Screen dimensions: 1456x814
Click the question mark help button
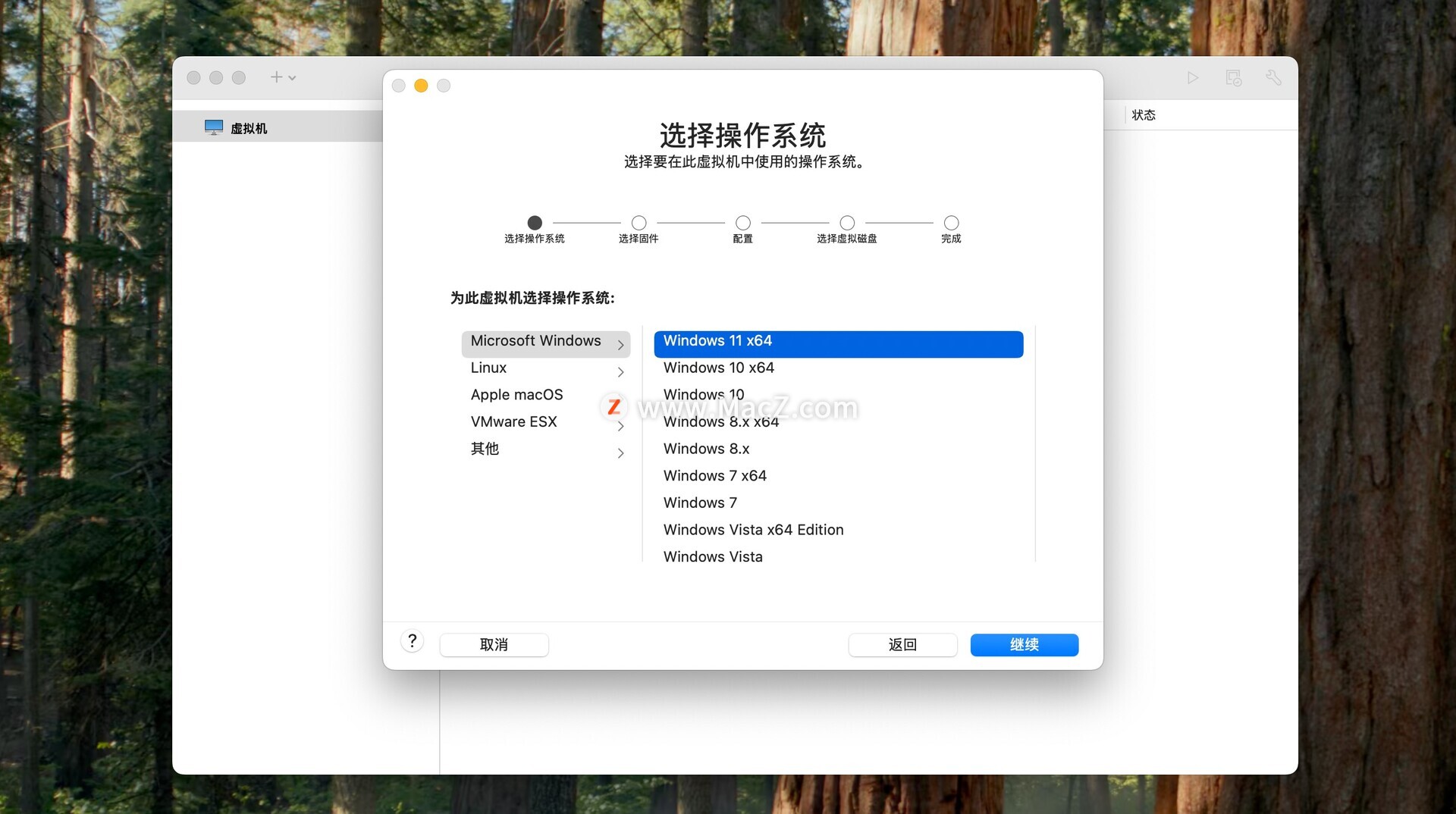point(412,641)
